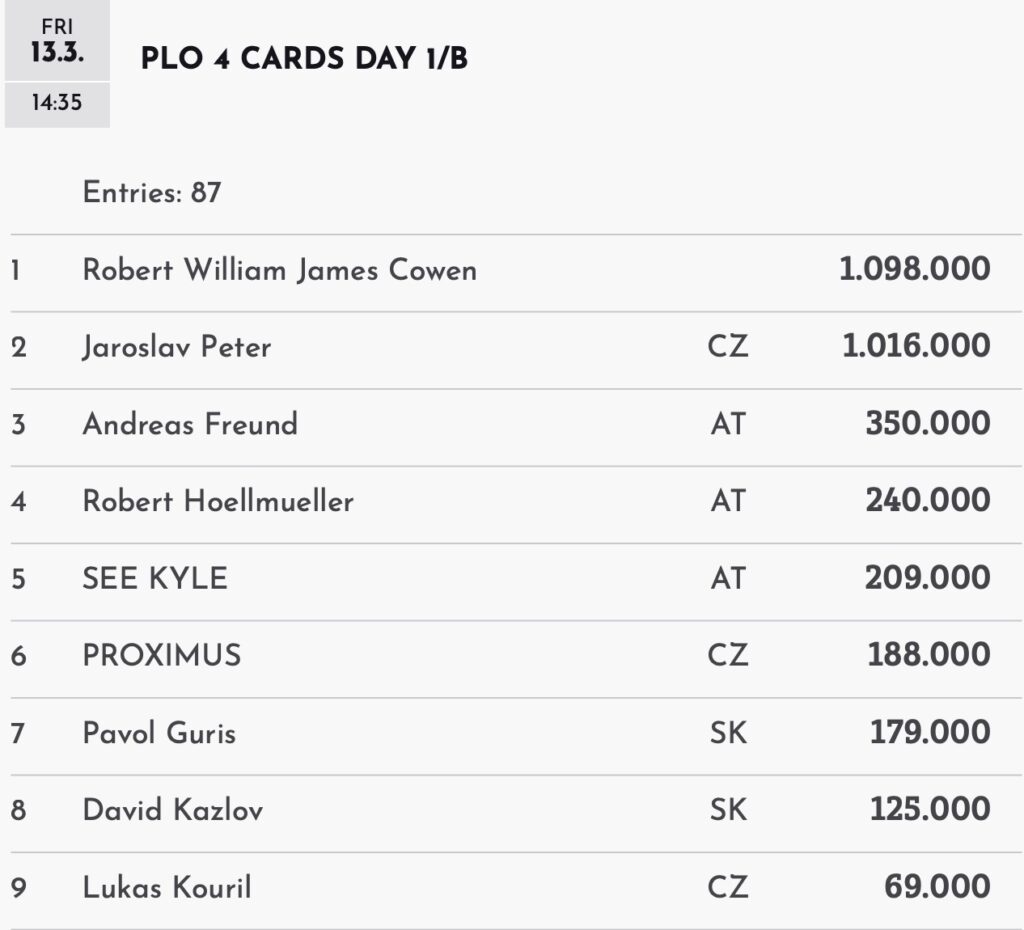Select the SEE KYLE player row

155,578
